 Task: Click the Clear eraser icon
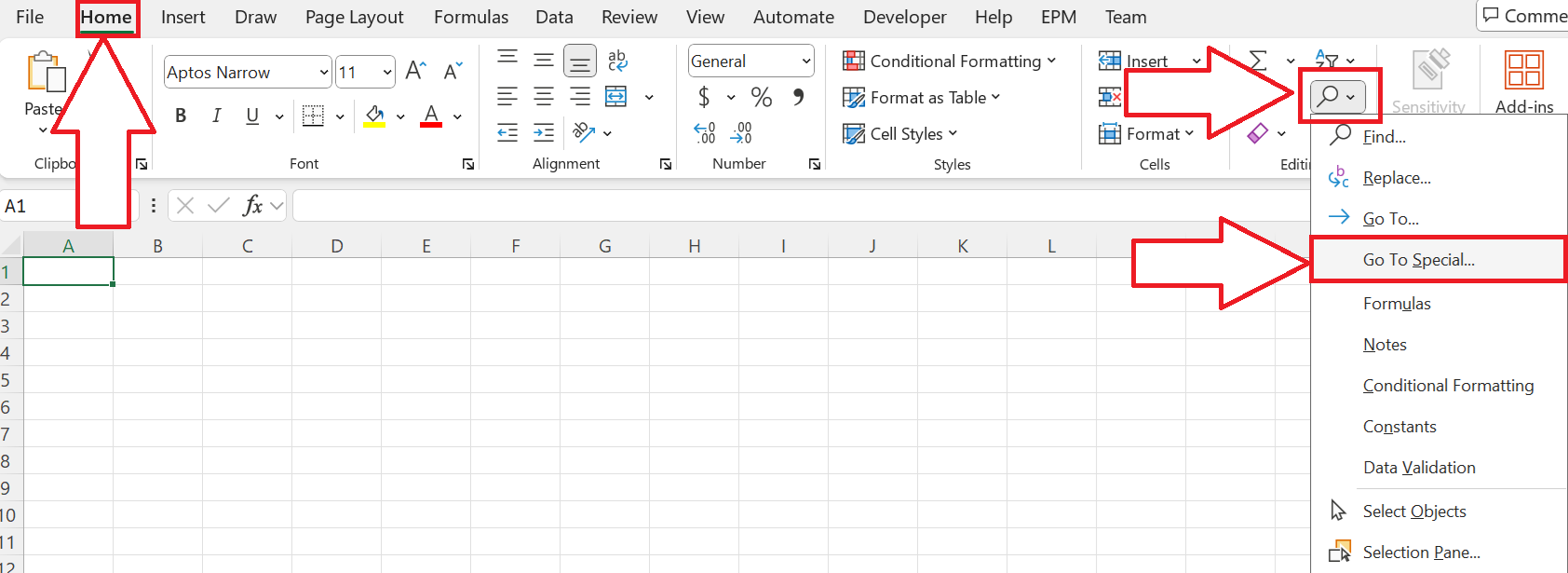point(1258,133)
